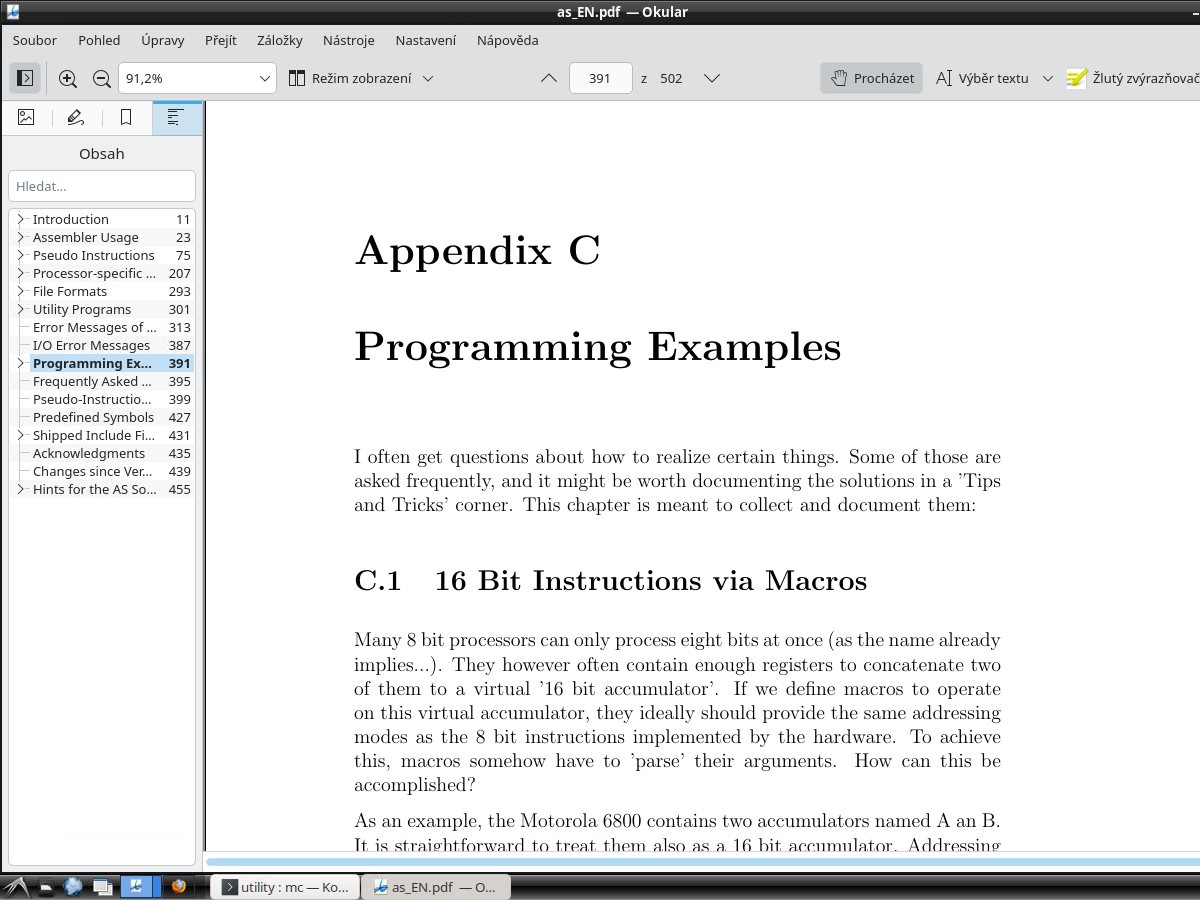The height and width of the screenshot is (900, 1200).
Task: Expand the Assembler Usage tree entry
Action: tap(20, 237)
